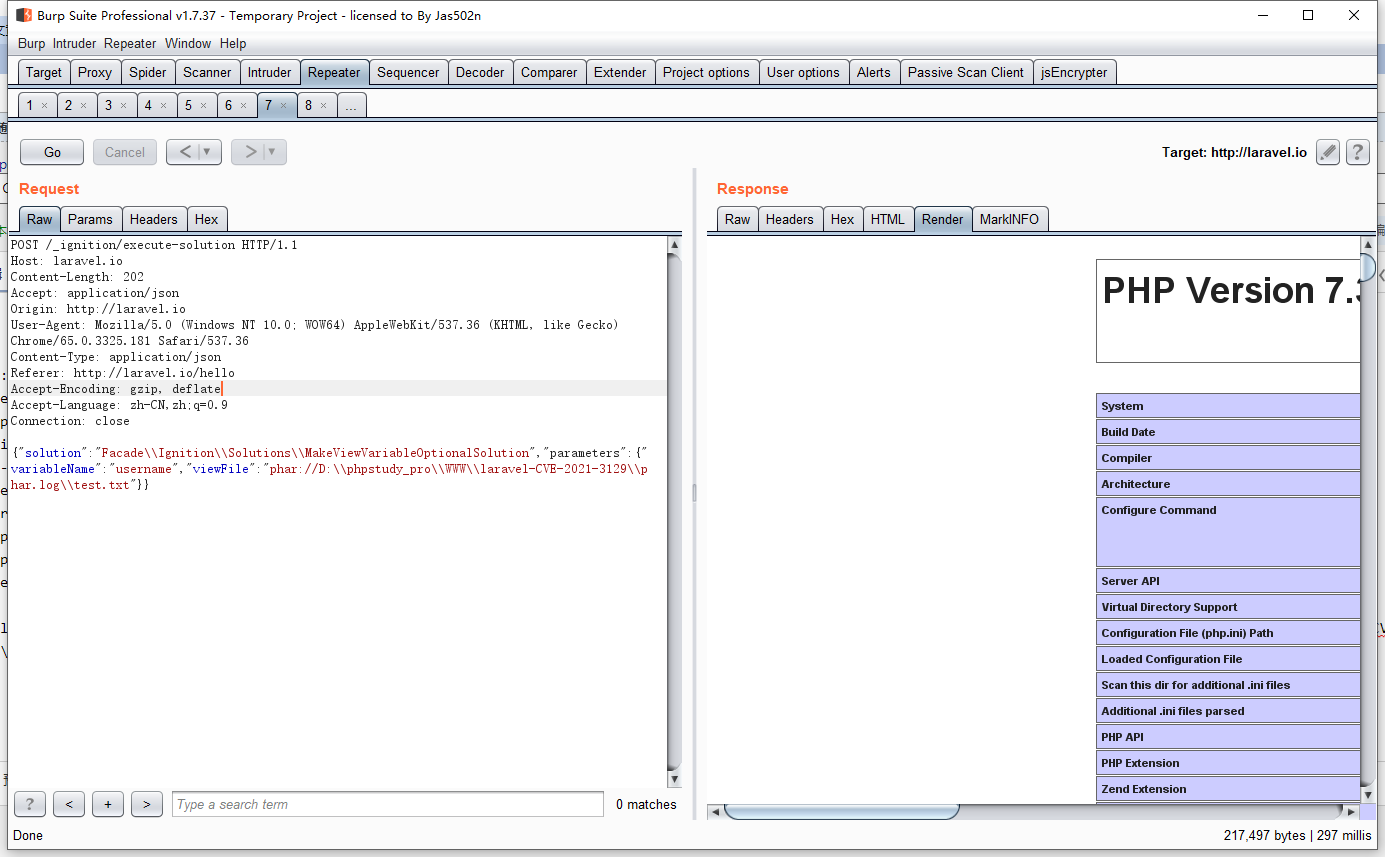The width and height of the screenshot is (1385, 857).
Task: Go forward to next request in history
Action: click(x=250, y=152)
